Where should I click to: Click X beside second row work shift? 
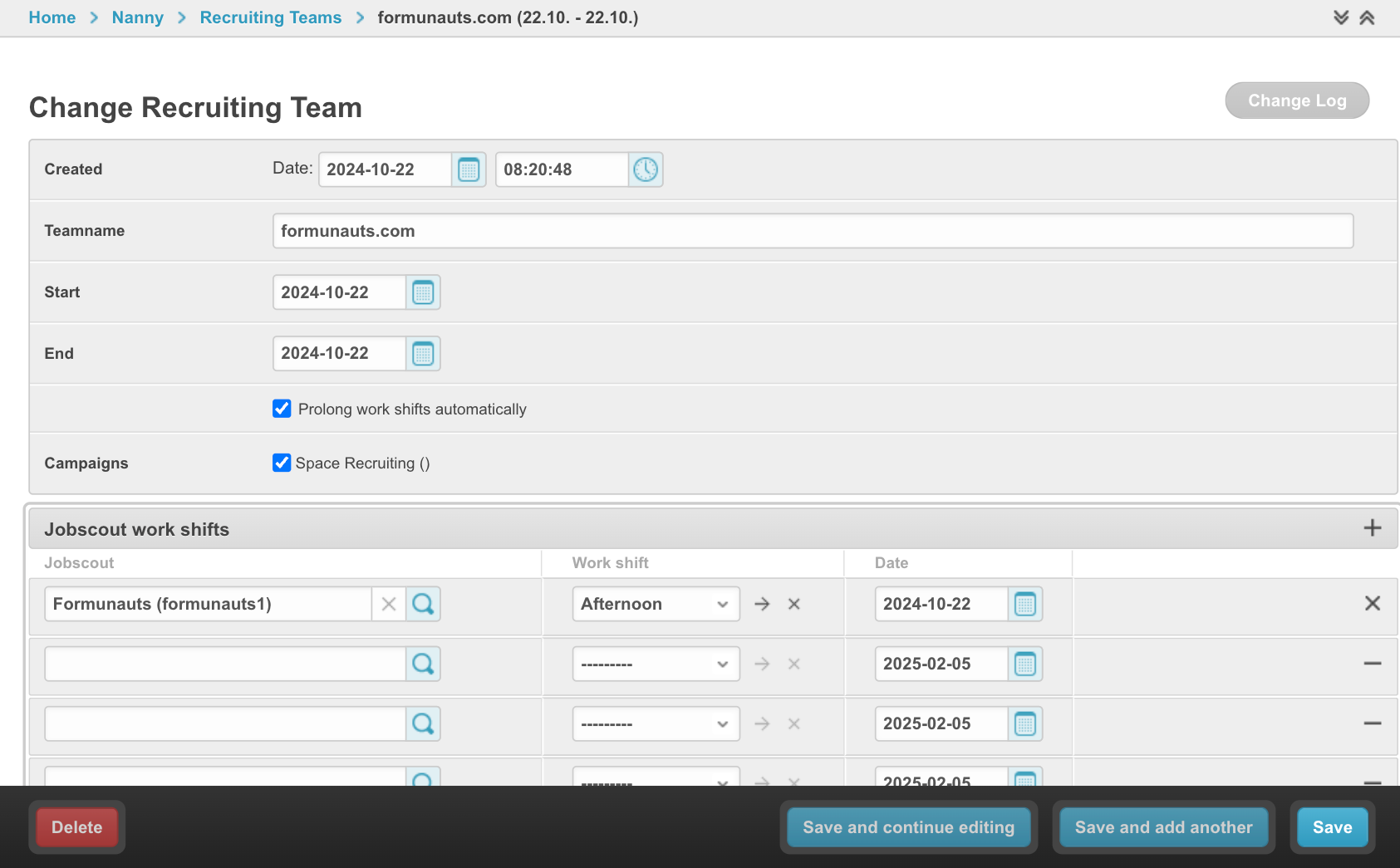(794, 664)
